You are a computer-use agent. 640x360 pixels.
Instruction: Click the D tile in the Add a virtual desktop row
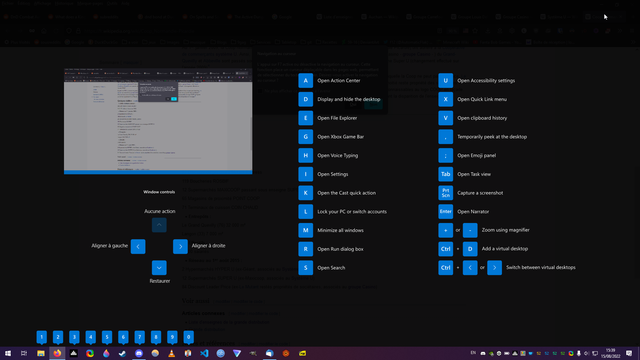click(470, 249)
